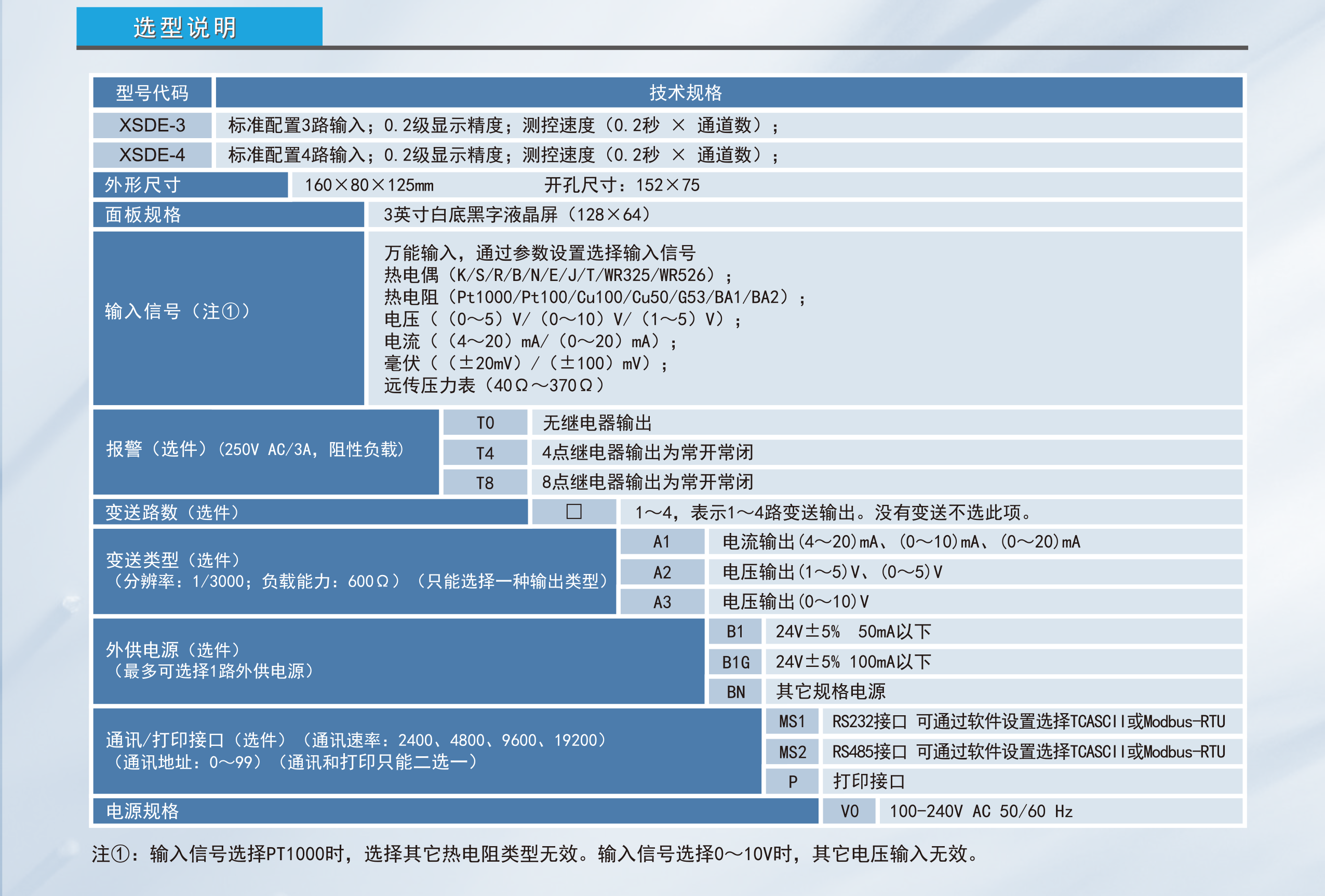This screenshot has width=1325, height=896.
Task: Select the XSDE-4 model code cell
Action: (152, 155)
